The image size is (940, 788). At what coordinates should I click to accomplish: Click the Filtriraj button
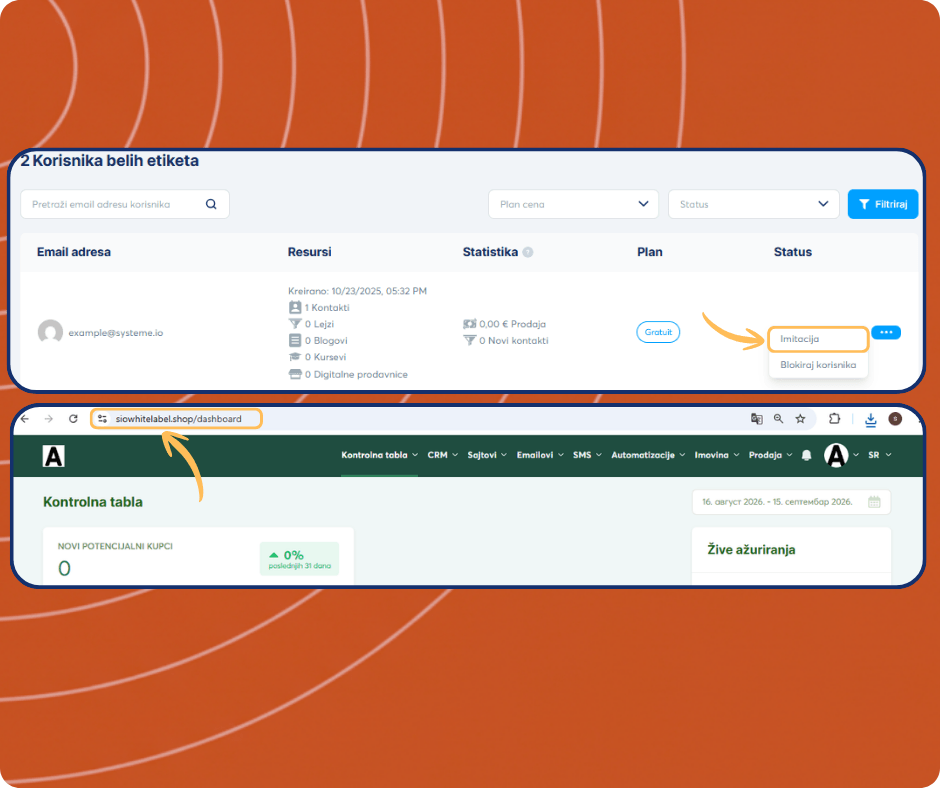[x=882, y=204]
